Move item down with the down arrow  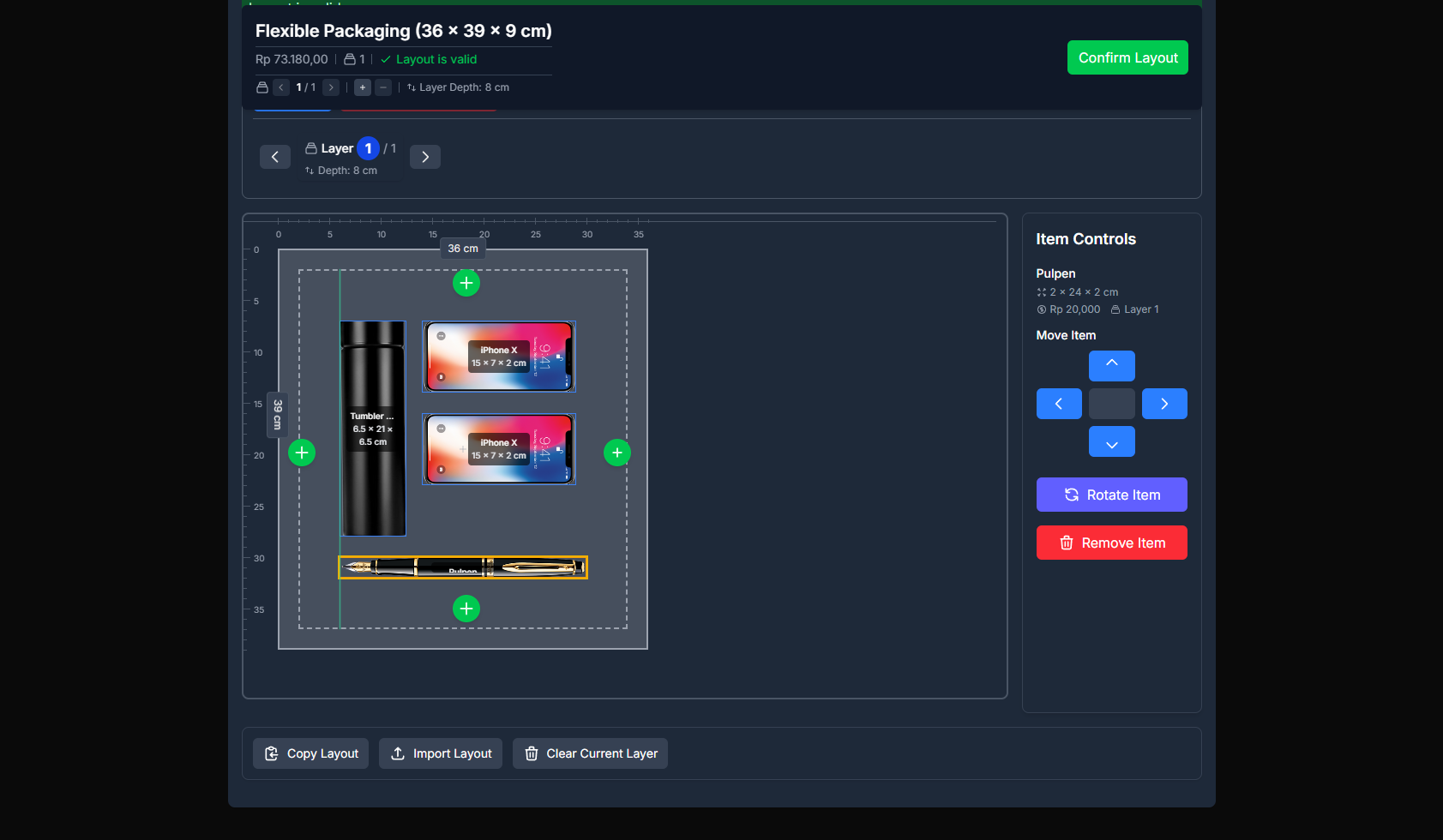tap(1111, 442)
